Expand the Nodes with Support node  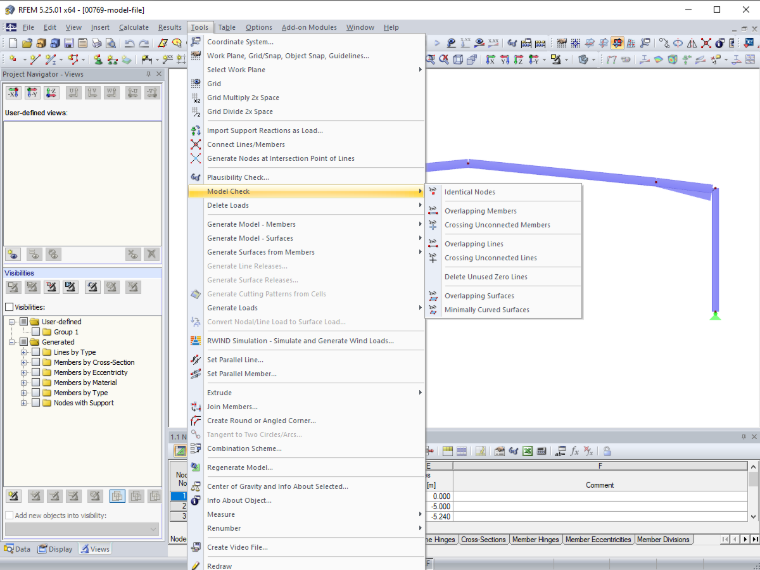pos(24,403)
